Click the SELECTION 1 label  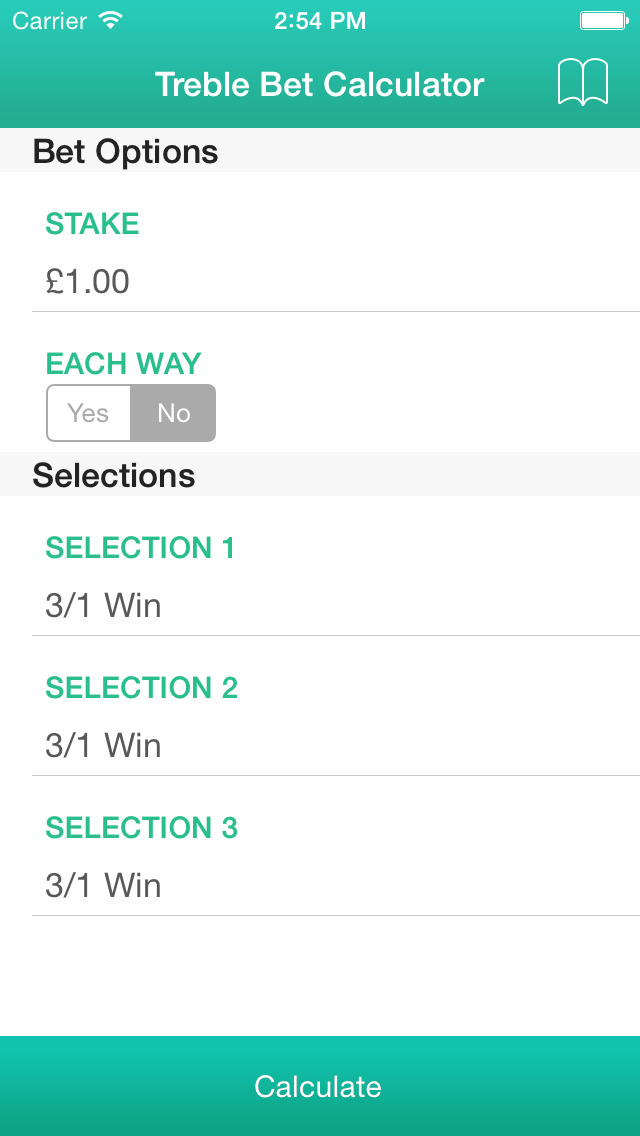pos(140,548)
